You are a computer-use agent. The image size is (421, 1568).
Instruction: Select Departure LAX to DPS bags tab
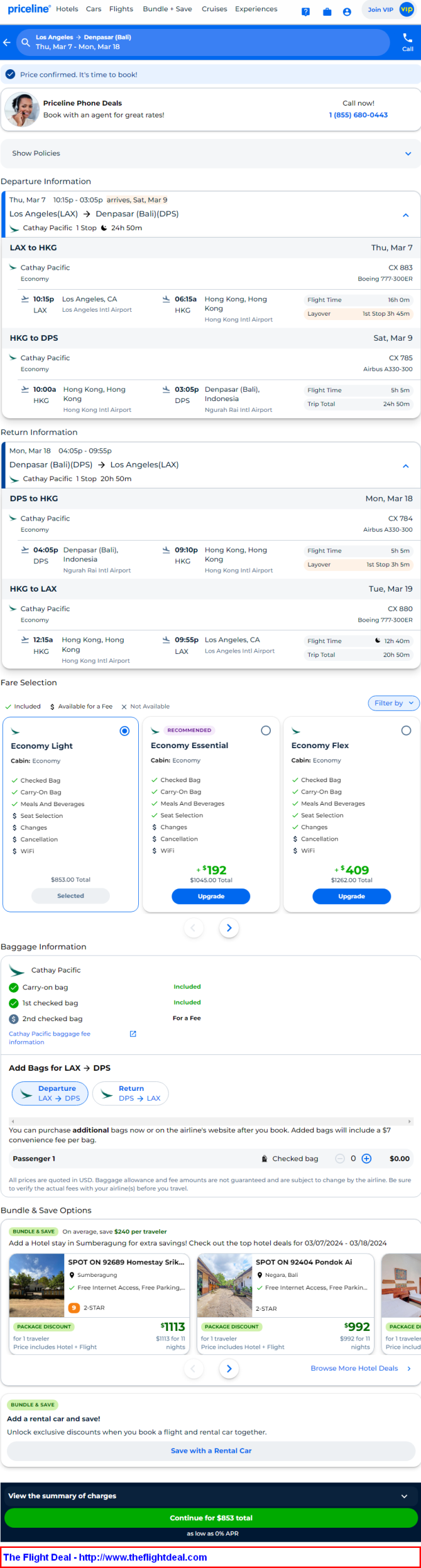pos(50,1093)
